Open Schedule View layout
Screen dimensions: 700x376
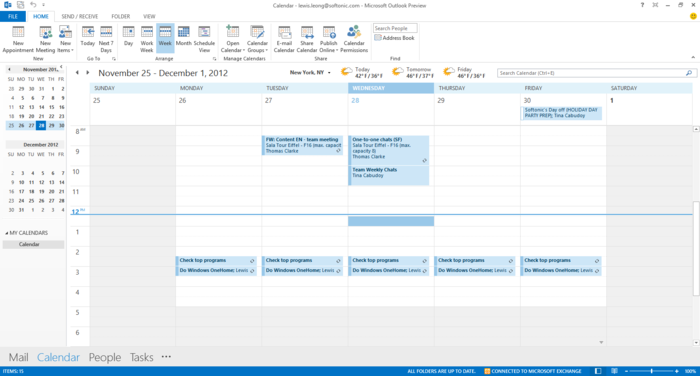click(x=204, y=39)
